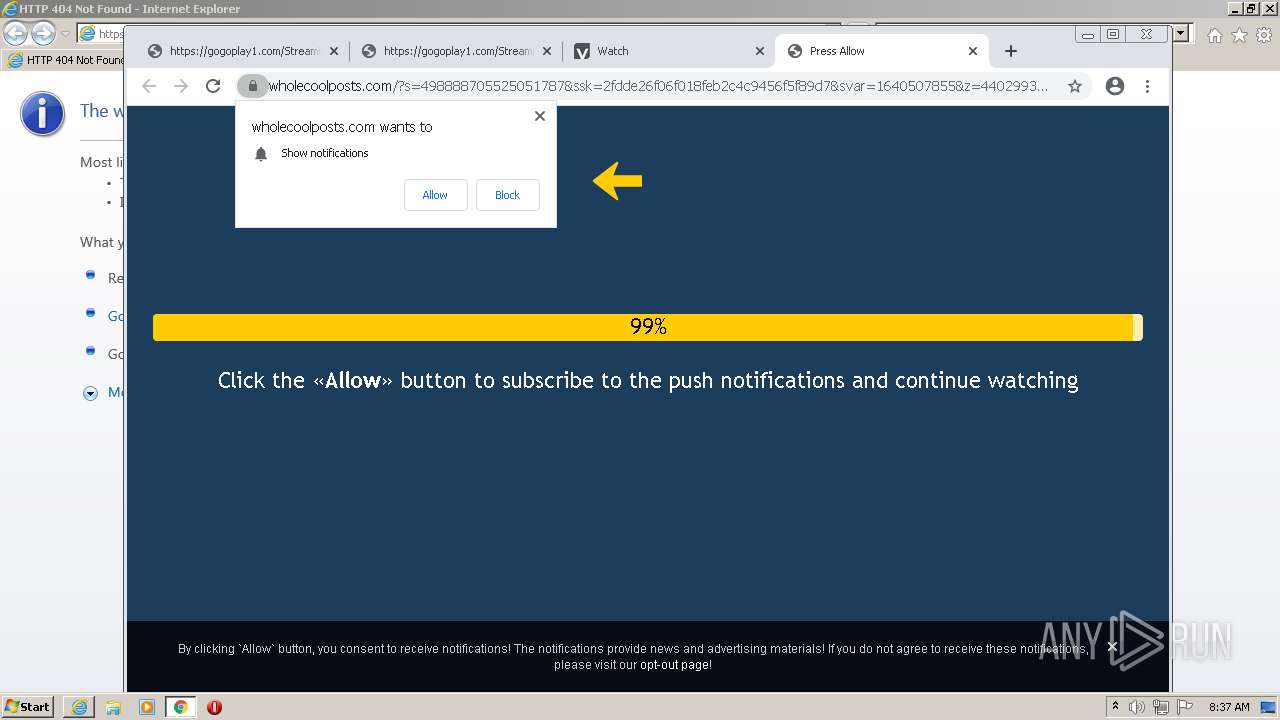This screenshot has height=720, width=1280.
Task: Open the opt-out page link
Action: 676,665
